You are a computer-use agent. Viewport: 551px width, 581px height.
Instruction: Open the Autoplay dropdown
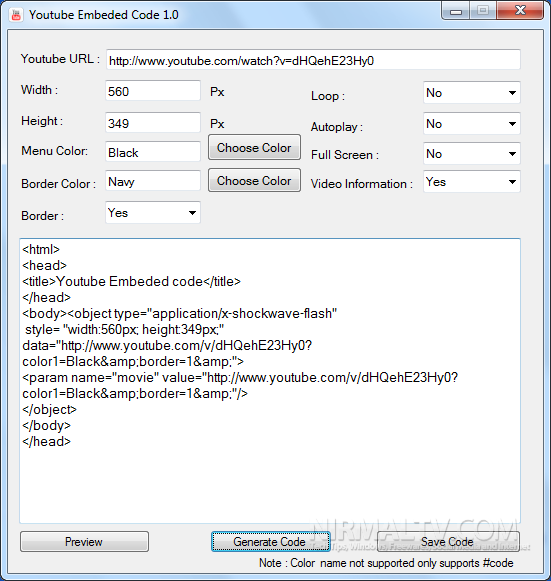[472, 124]
